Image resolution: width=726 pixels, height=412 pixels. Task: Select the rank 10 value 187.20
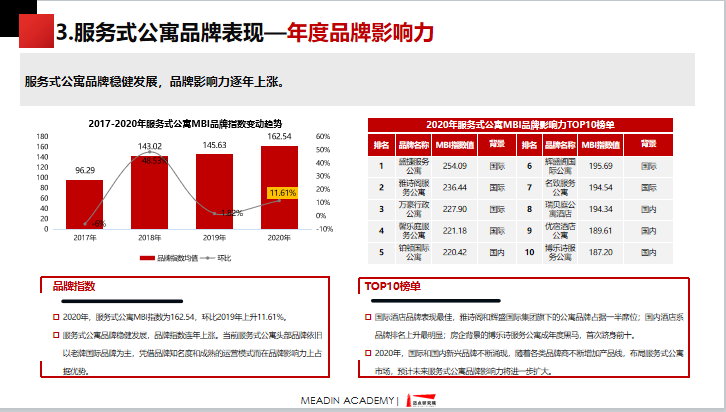pyautogui.click(x=600, y=254)
